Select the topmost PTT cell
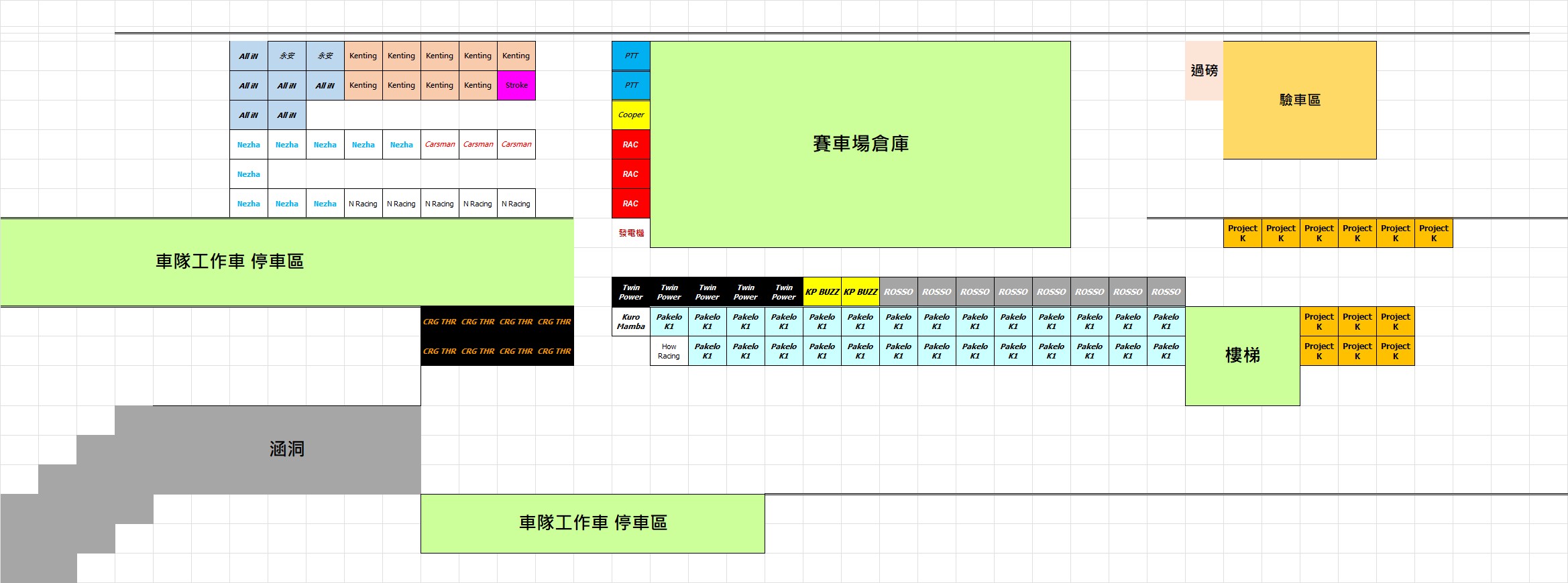Screen dimensions: 1568x583 tap(630, 56)
